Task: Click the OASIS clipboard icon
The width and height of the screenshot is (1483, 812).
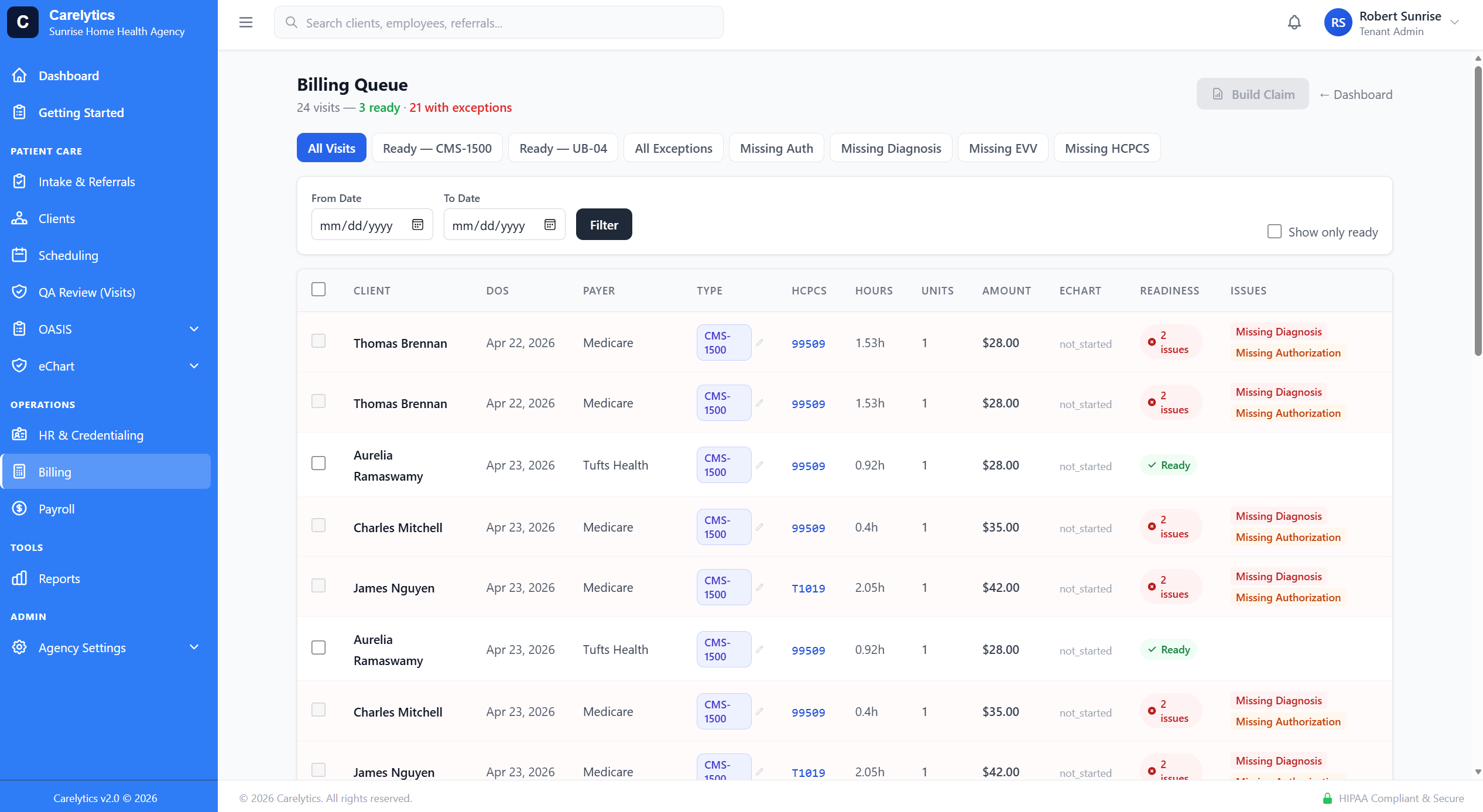Action: pyautogui.click(x=19, y=329)
